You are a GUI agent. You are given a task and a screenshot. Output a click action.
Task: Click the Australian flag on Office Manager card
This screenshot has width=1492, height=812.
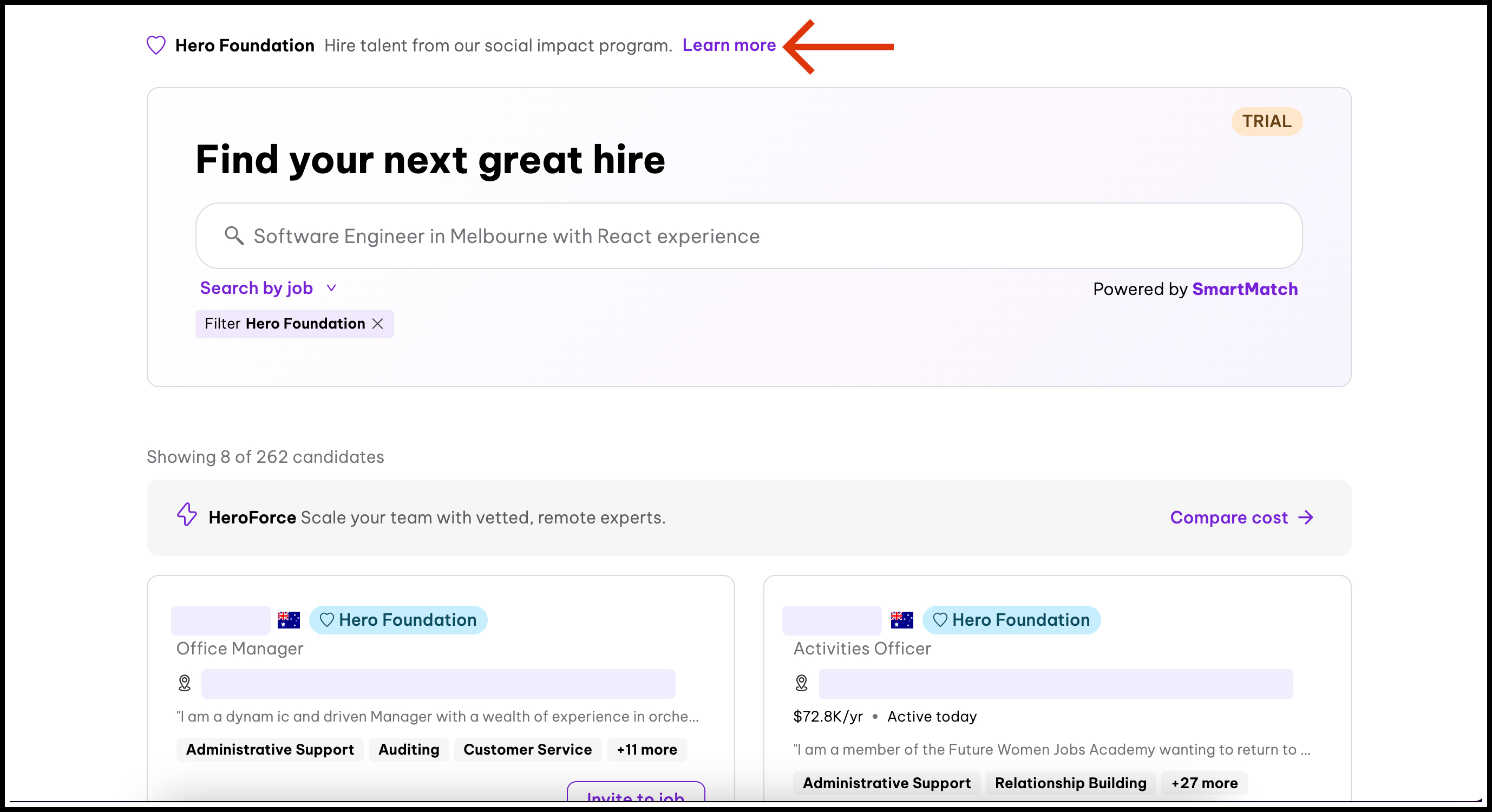[289, 620]
